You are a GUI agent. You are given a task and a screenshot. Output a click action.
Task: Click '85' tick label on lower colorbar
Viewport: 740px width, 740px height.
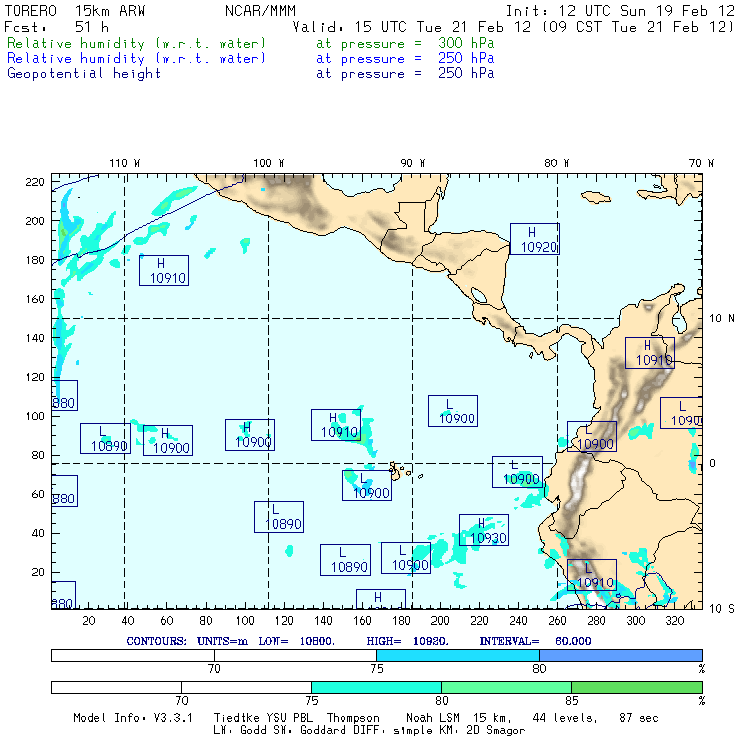572,700
